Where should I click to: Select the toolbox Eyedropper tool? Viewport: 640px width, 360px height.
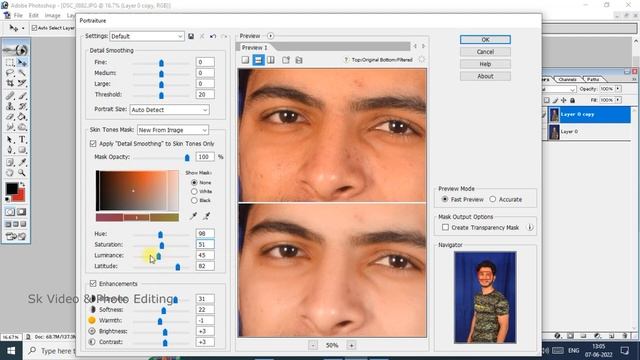[22, 162]
